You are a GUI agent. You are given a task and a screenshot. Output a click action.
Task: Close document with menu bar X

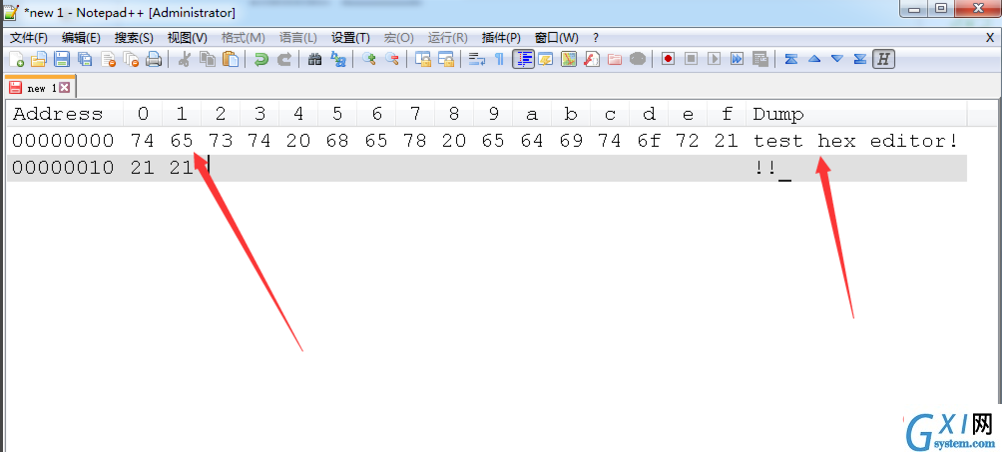990,38
